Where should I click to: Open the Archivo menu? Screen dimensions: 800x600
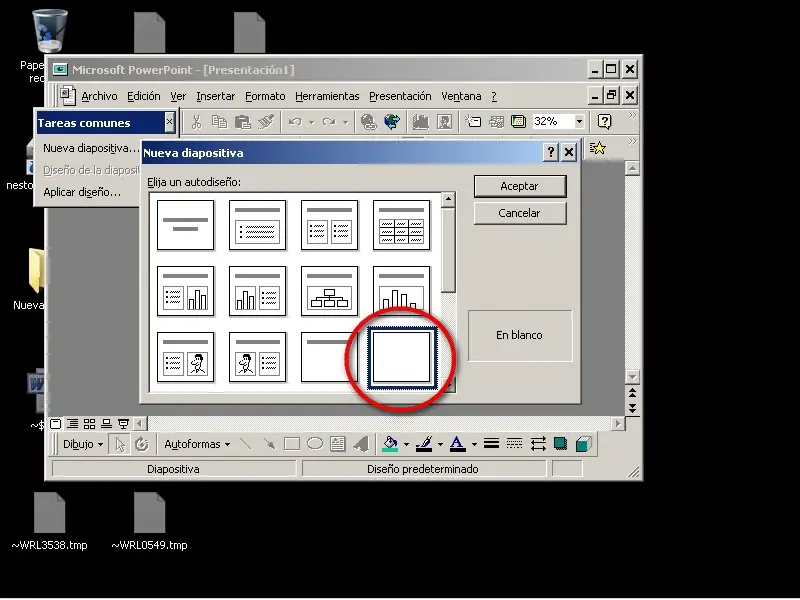coord(99,96)
